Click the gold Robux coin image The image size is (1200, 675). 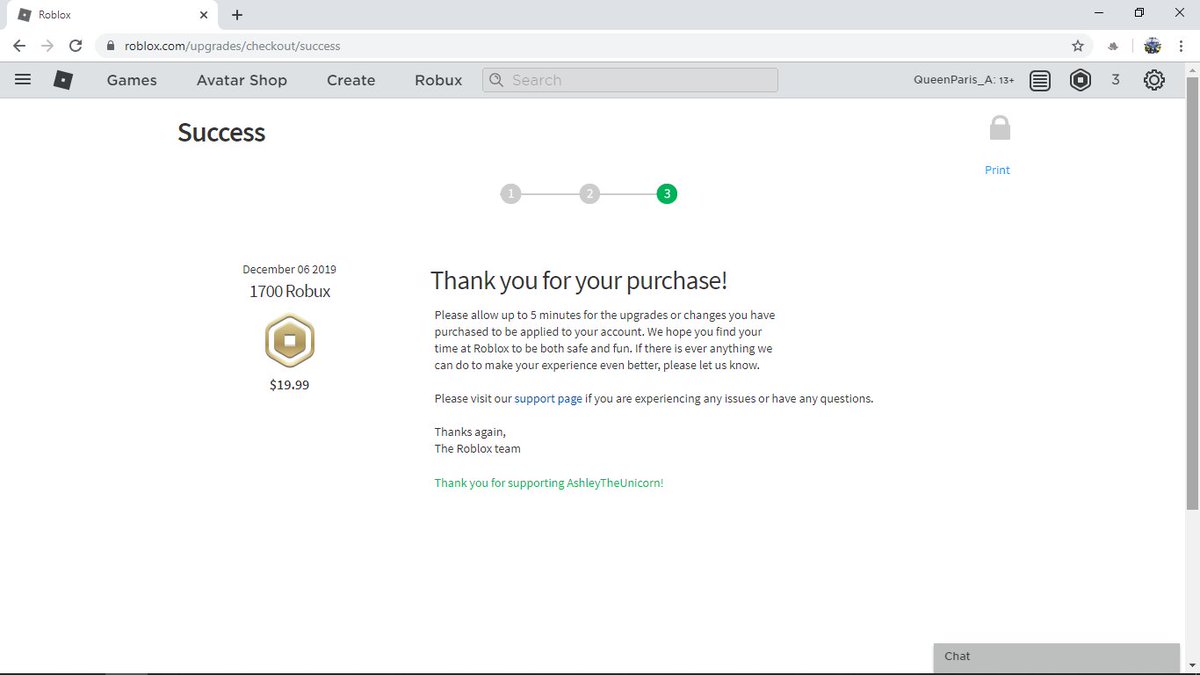click(290, 342)
